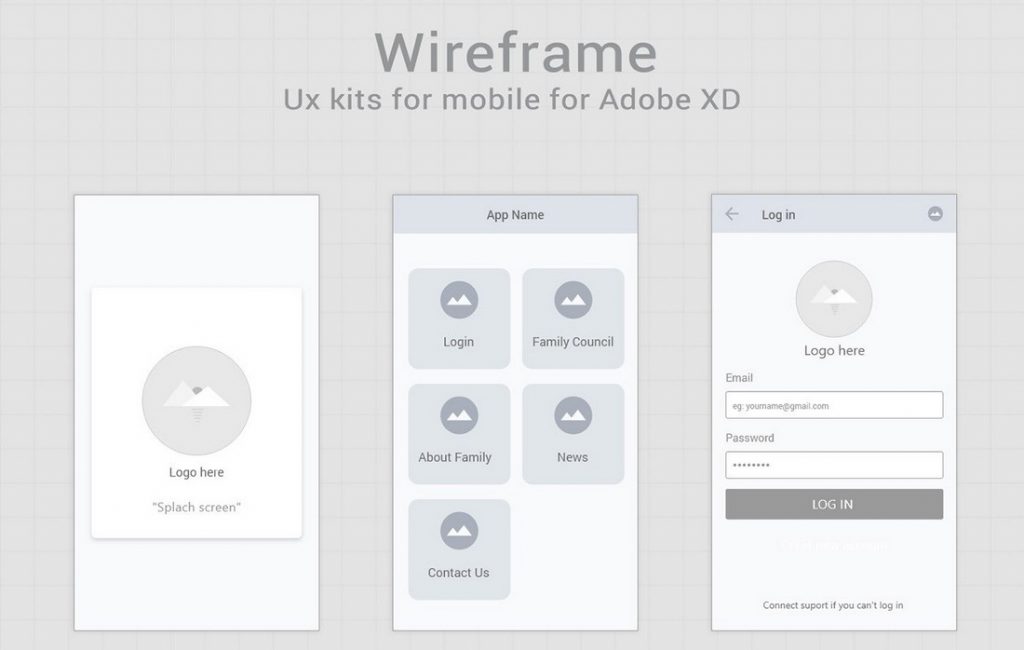Viewport: 1024px width, 650px height.
Task: Click the image icon on the News tile
Action: [x=573, y=415]
